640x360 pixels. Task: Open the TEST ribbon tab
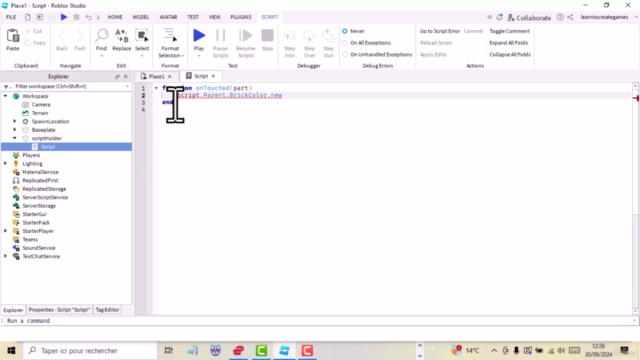(193, 17)
